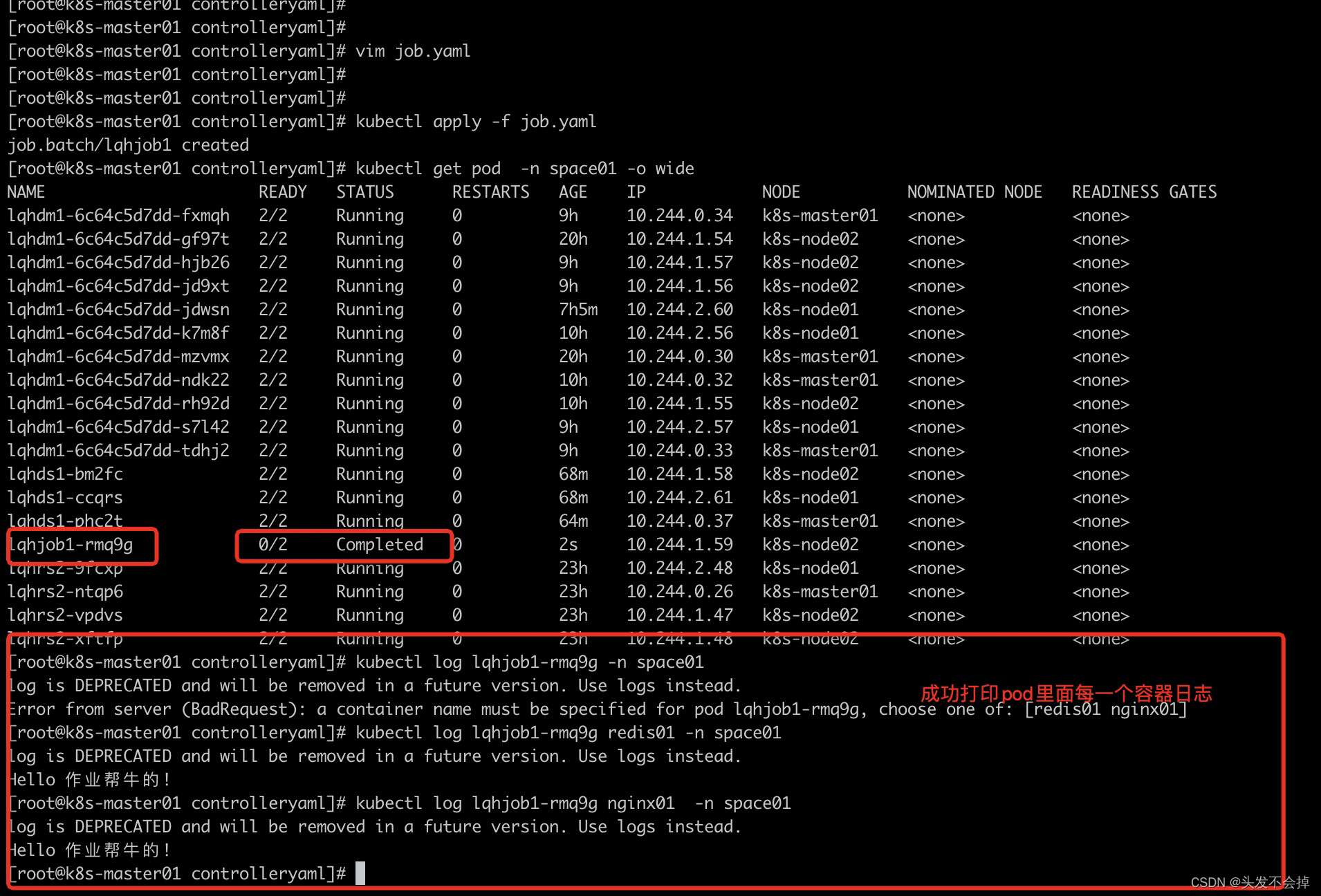Click the age value 2s
Screen dimensions: 1321x896
click(x=569, y=545)
